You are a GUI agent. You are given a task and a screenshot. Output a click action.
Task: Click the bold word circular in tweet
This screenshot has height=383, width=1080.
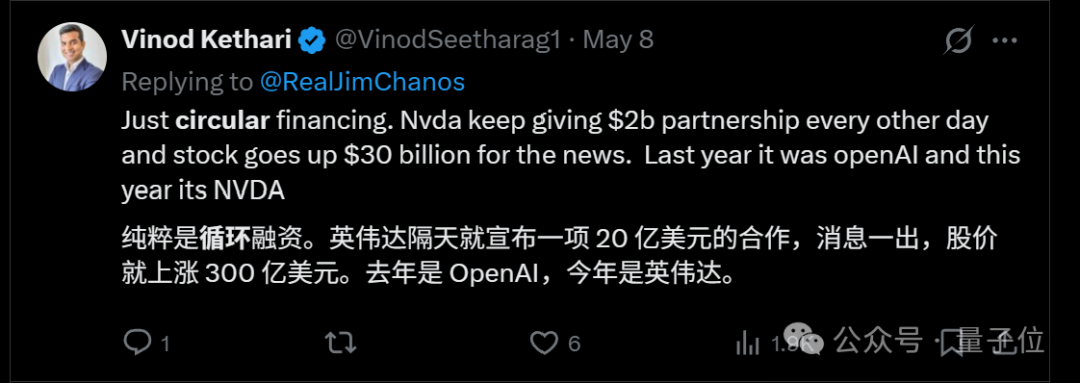[x=222, y=121]
